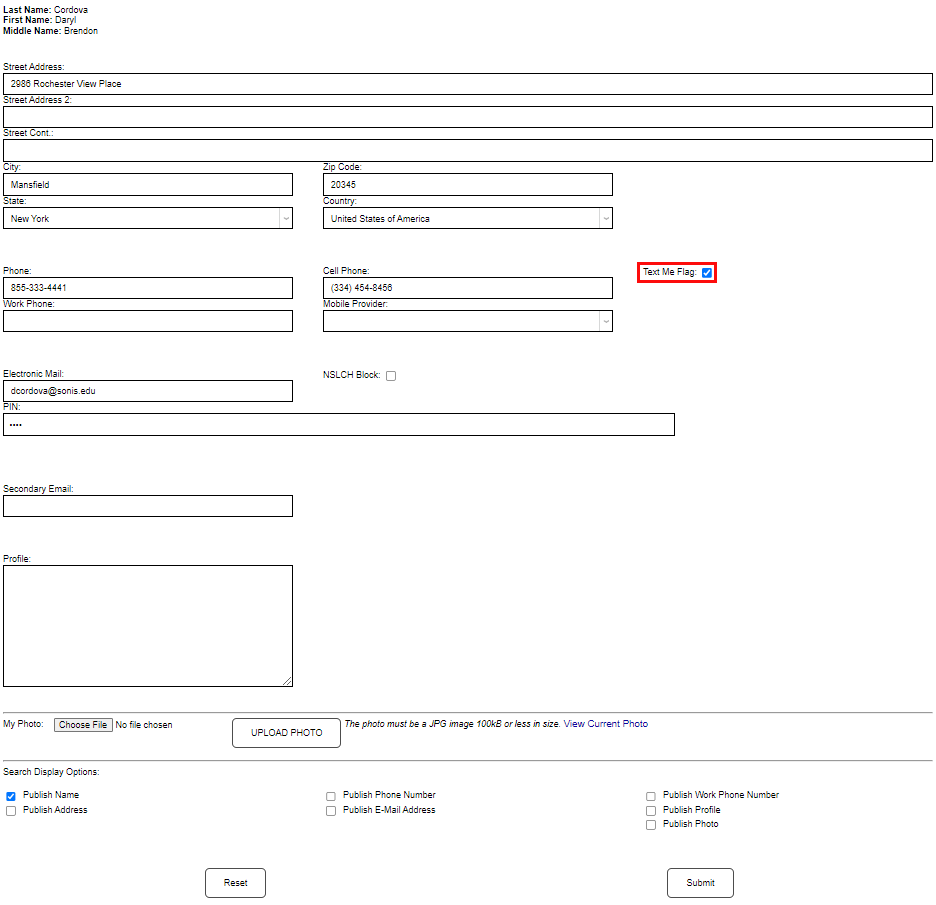Toggle Publish Photo on
Screen dimensions: 936x905
[x=650, y=824]
